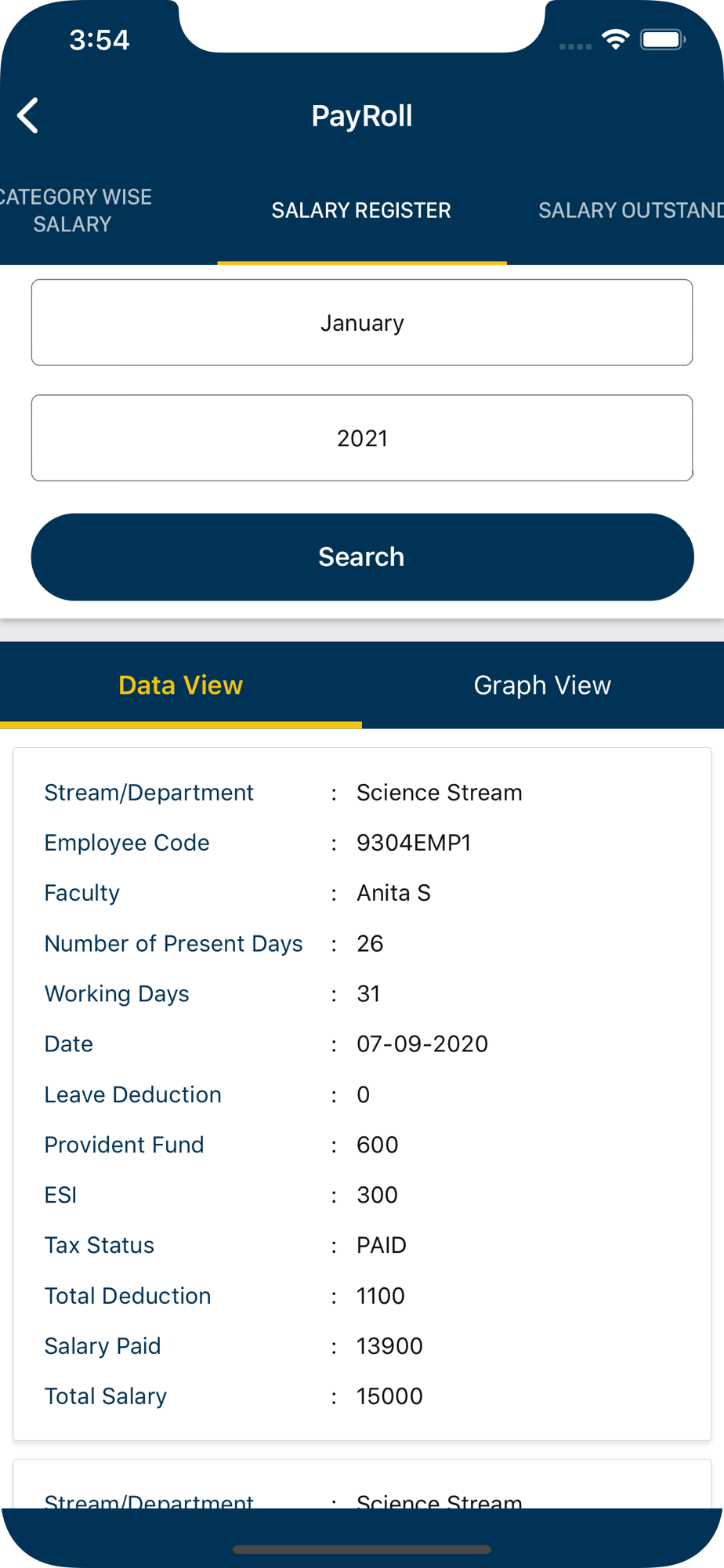Click the Search button
724x1568 pixels.
362,557
